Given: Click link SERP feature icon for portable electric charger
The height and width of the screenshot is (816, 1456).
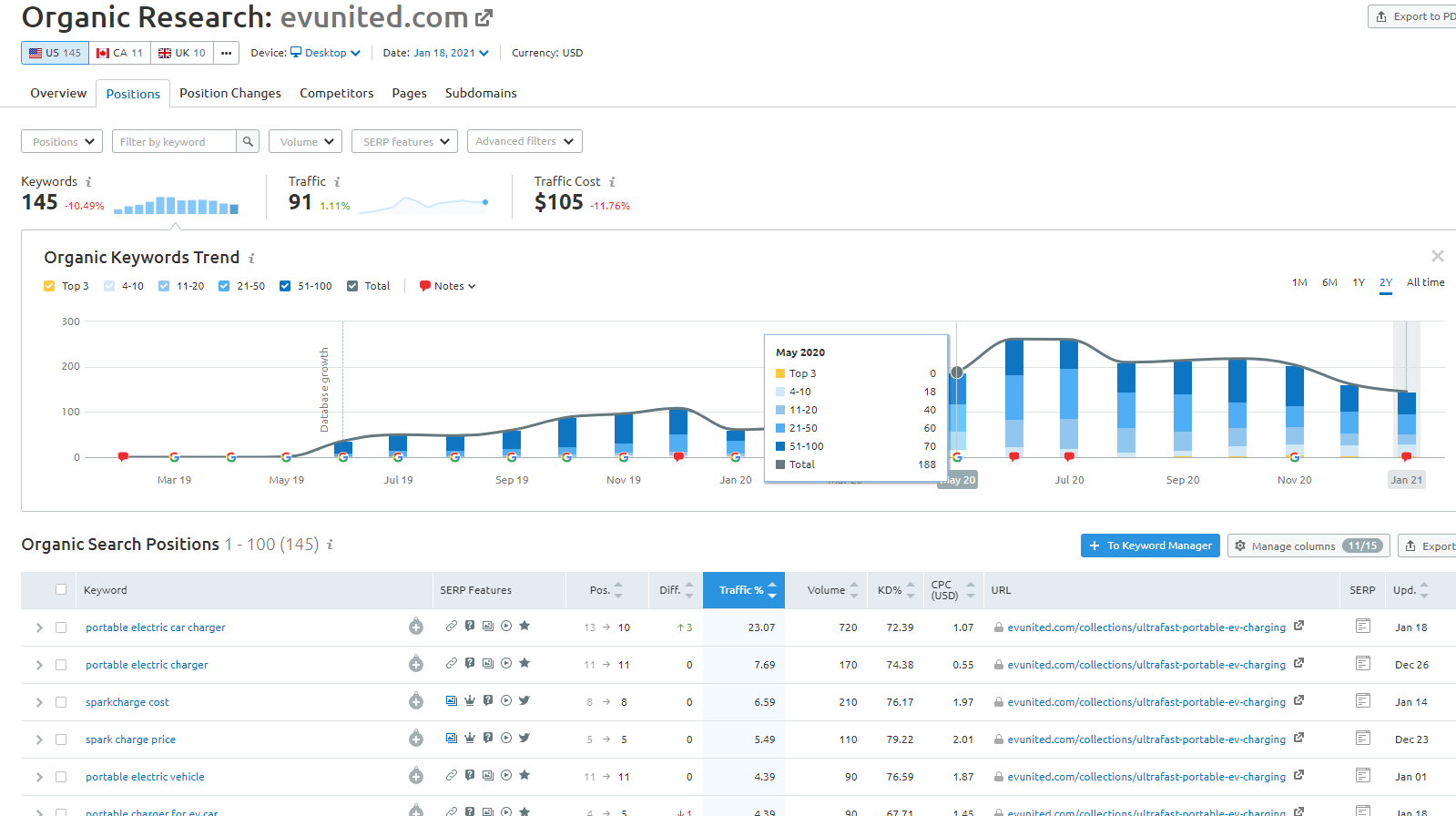Looking at the screenshot, I should (x=452, y=663).
